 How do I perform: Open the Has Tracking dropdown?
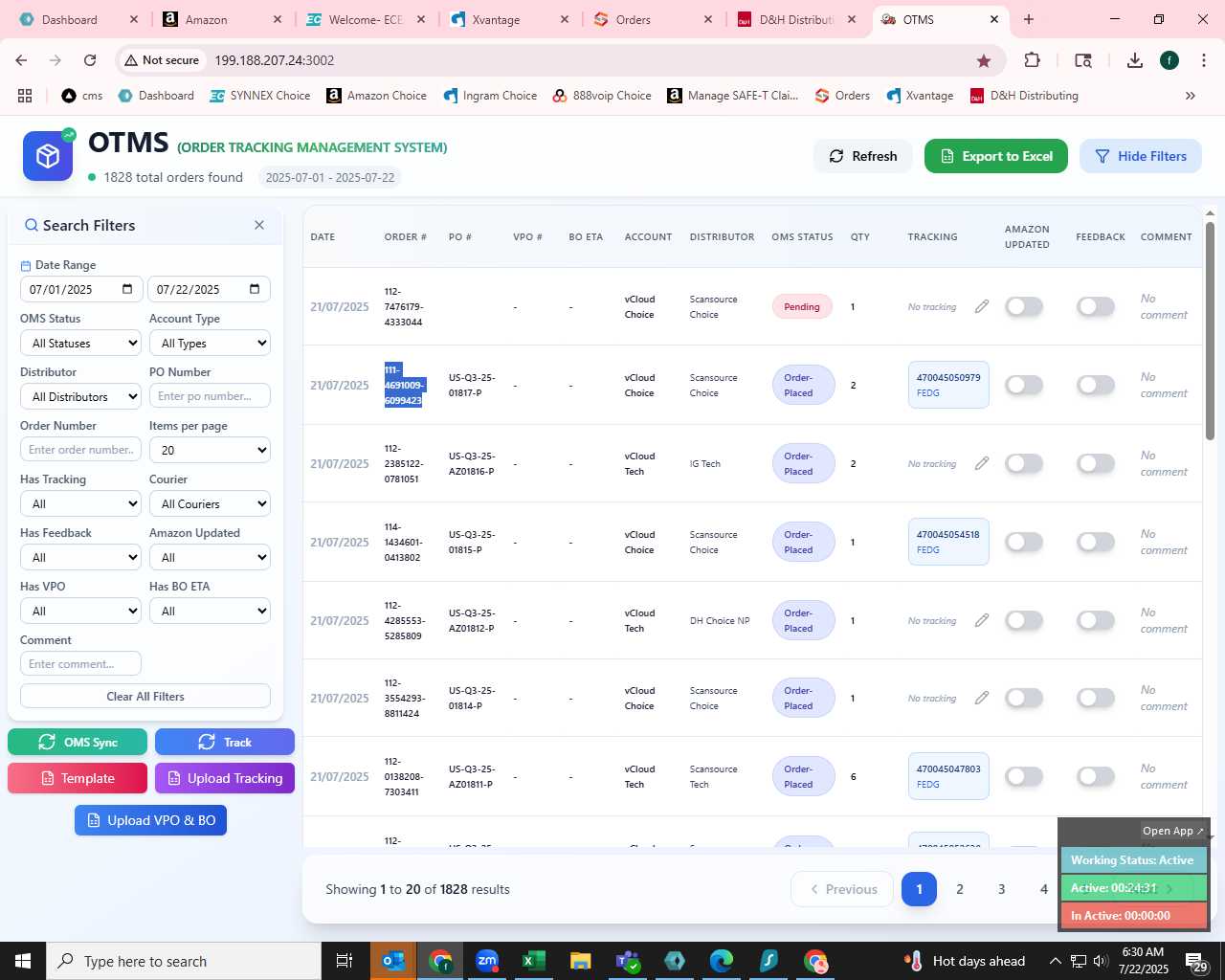[x=80, y=503]
